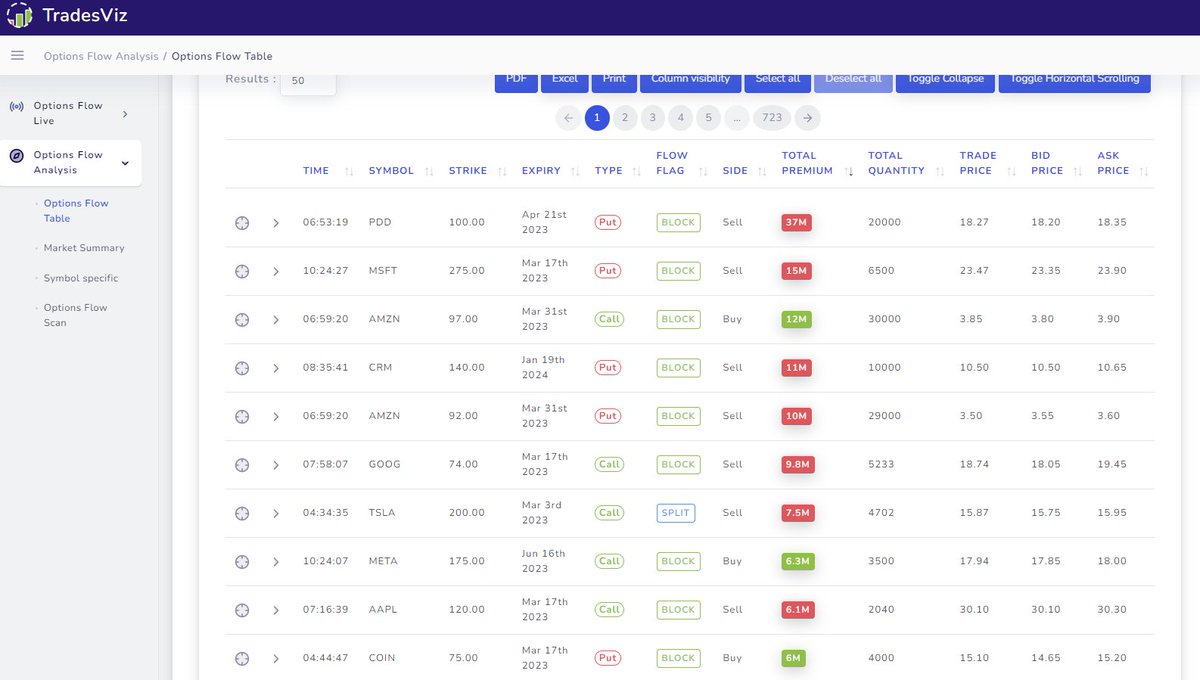Export the table as PDF

pyautogui.click(x=516, y=77)
